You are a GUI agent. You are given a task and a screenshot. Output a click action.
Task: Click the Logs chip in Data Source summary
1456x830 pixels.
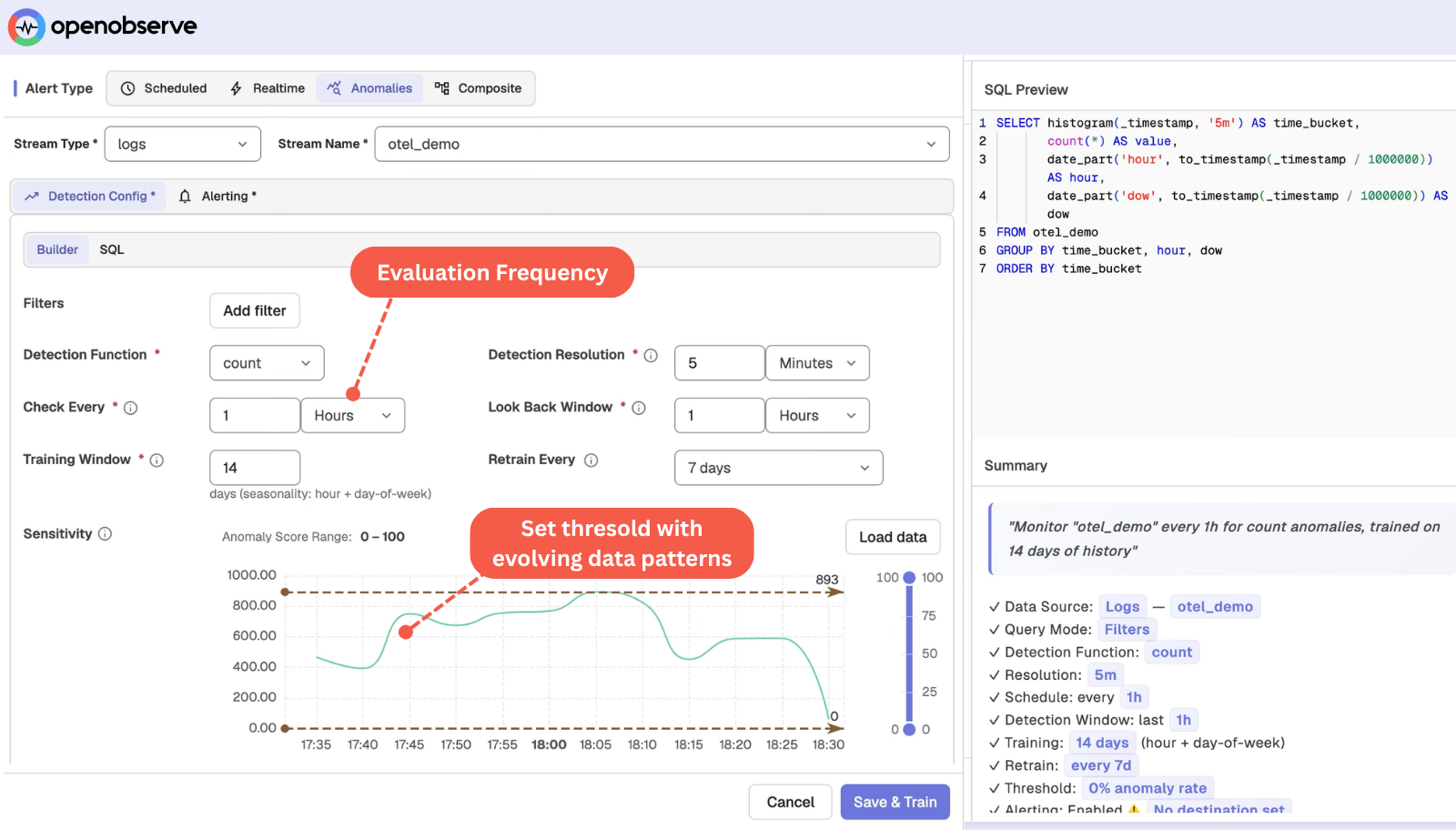1122,607
